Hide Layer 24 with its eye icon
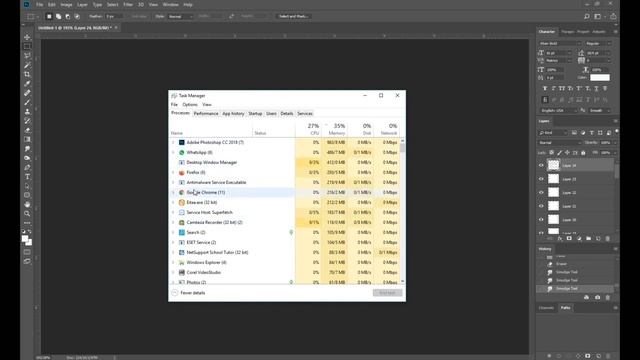640x360 pixels. pyautogui.click(x=541, y=165)
